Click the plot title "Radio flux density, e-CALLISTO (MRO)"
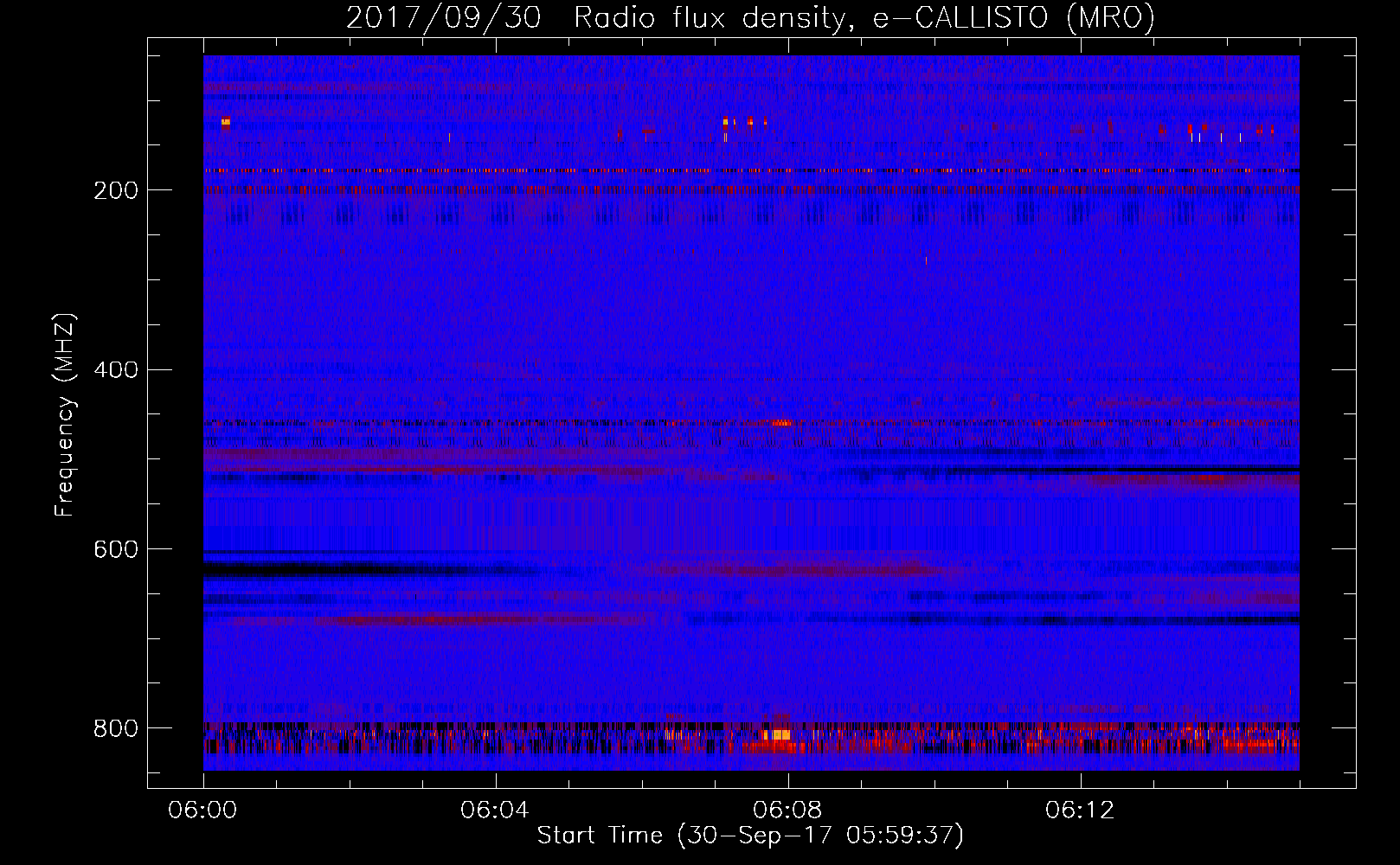 click(864, 17)
